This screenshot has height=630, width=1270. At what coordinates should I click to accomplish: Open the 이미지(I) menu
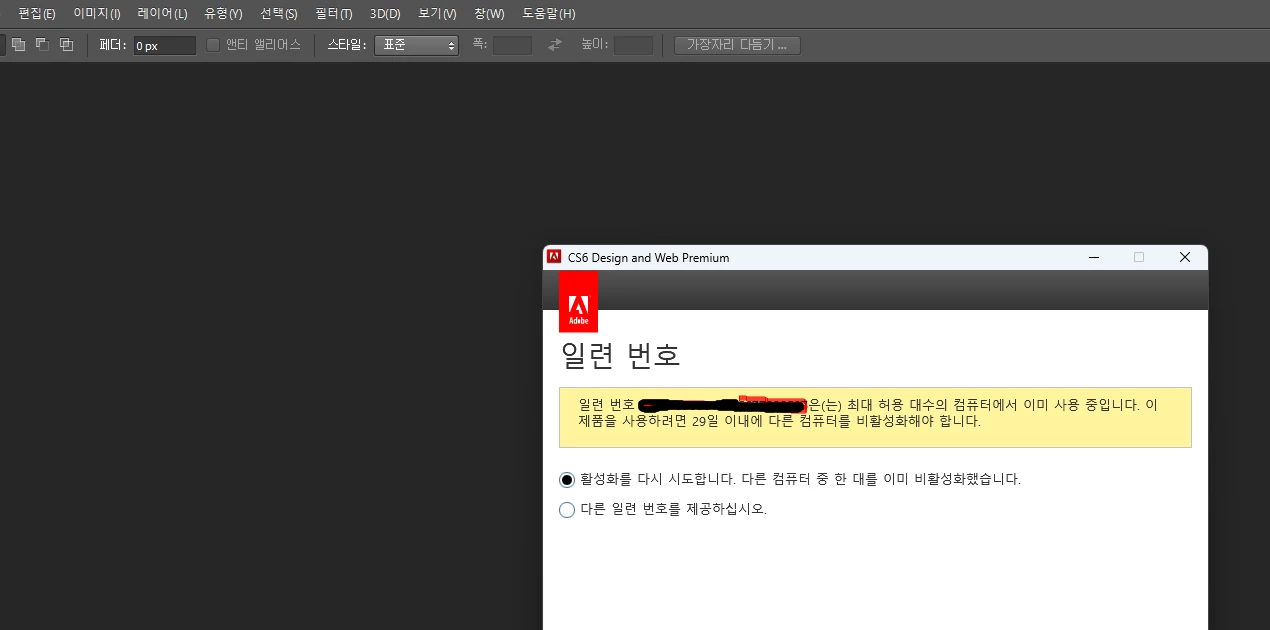tap(97, 14)
